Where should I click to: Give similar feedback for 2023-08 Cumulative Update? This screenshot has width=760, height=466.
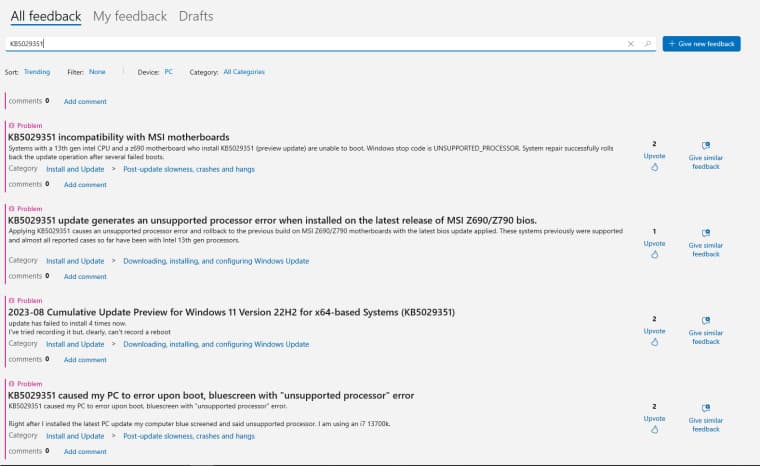(x=706, y=331)
